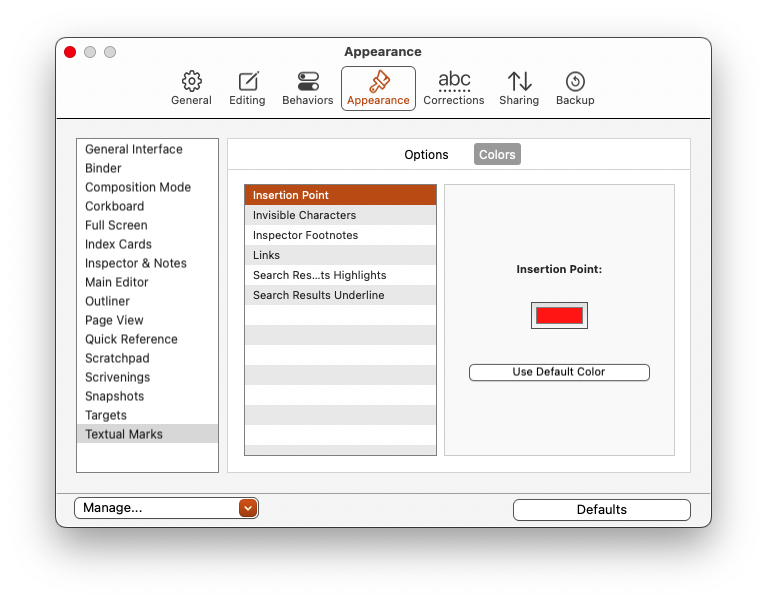Image resolution: width=767 pixels, height=601 pixels.
Task: Switch to the Colors tab
Action: tap(497, 155)
